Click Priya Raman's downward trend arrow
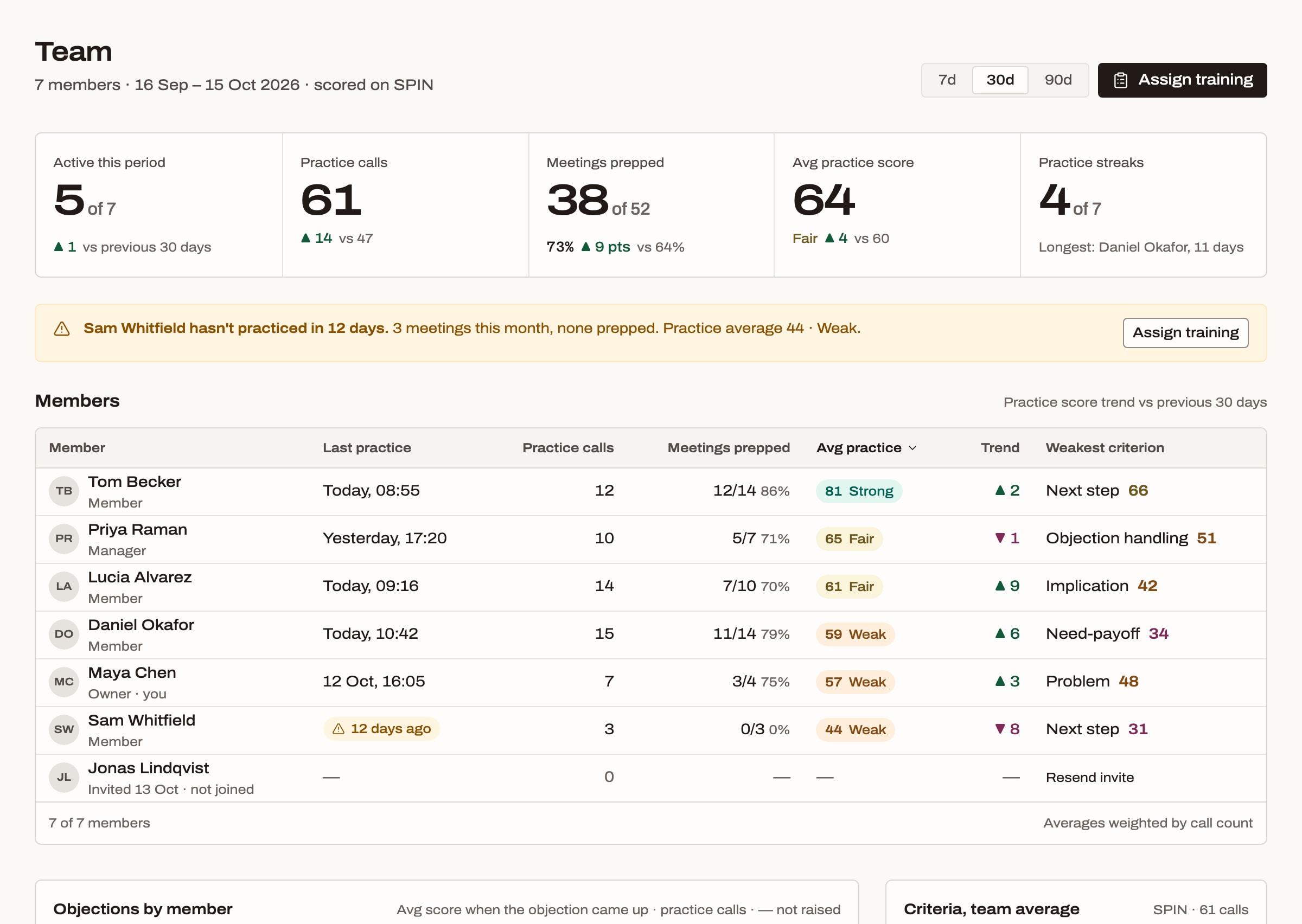The image size is (1302, 924). point(1000,538)
